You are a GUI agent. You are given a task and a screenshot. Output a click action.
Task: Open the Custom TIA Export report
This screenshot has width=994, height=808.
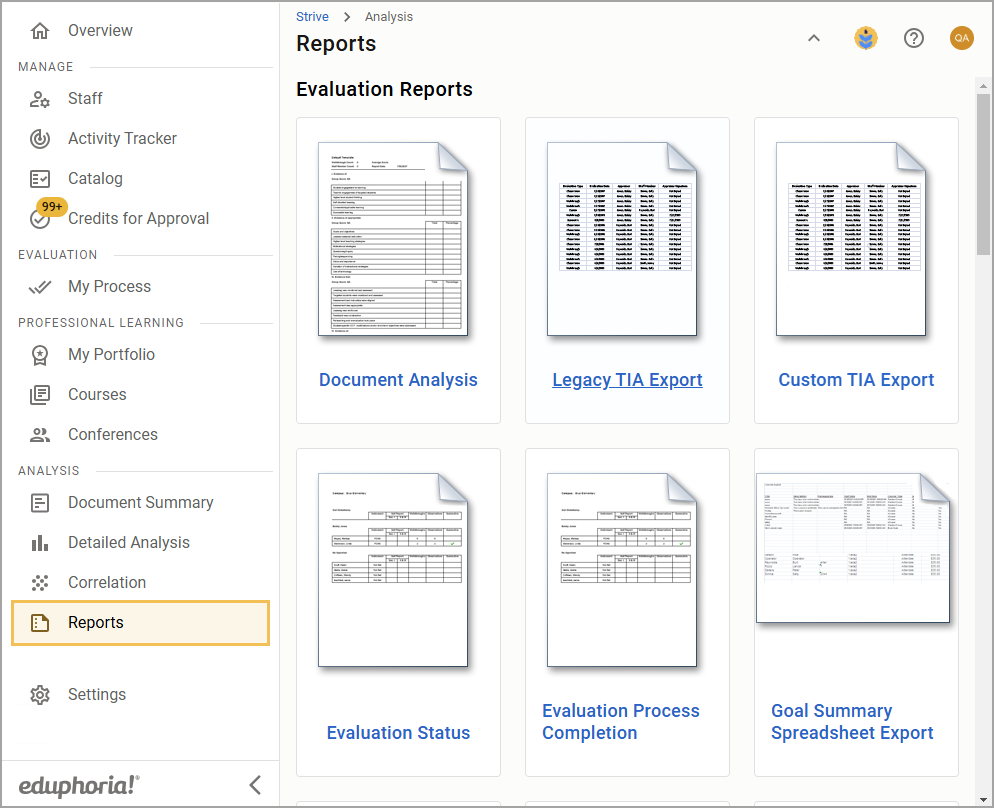pyautogui.click(x=856, y=380)
